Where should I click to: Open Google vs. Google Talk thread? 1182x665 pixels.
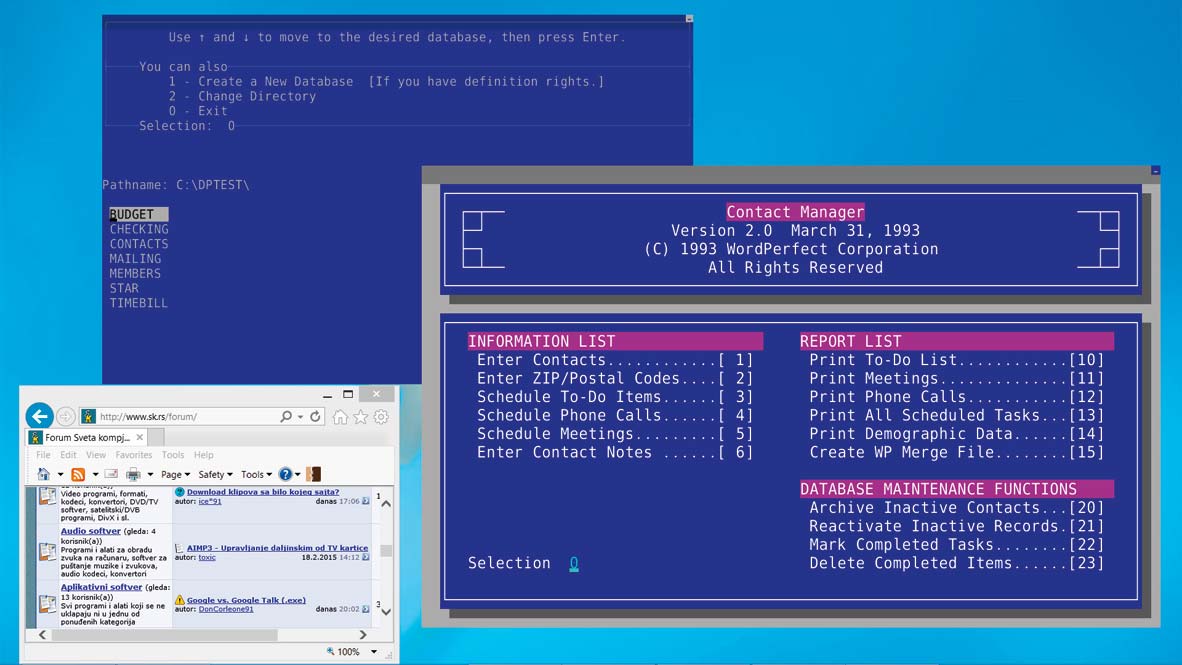[x=247, y=600]
